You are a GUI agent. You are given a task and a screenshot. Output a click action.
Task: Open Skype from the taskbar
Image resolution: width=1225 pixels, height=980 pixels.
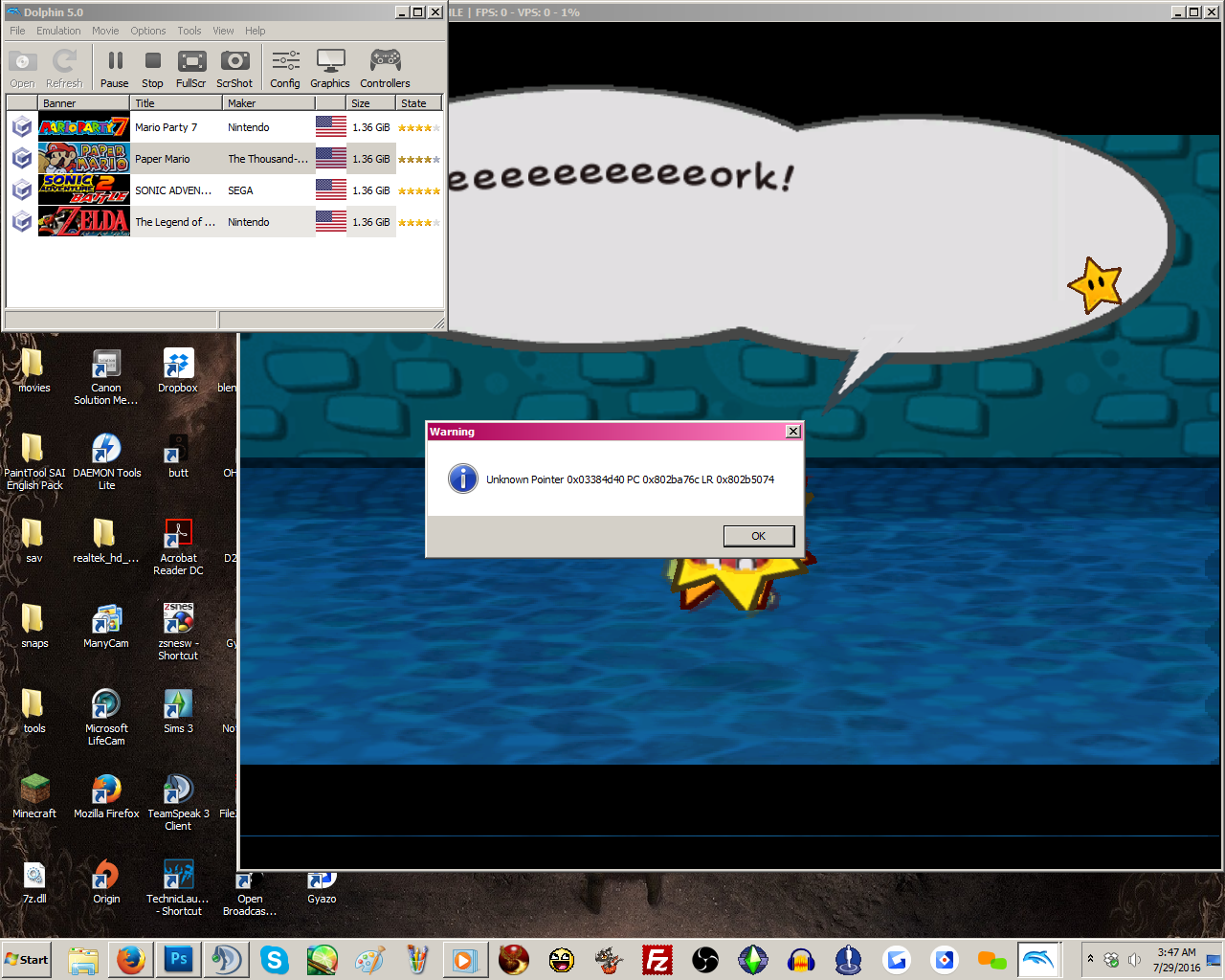(275, 959)
